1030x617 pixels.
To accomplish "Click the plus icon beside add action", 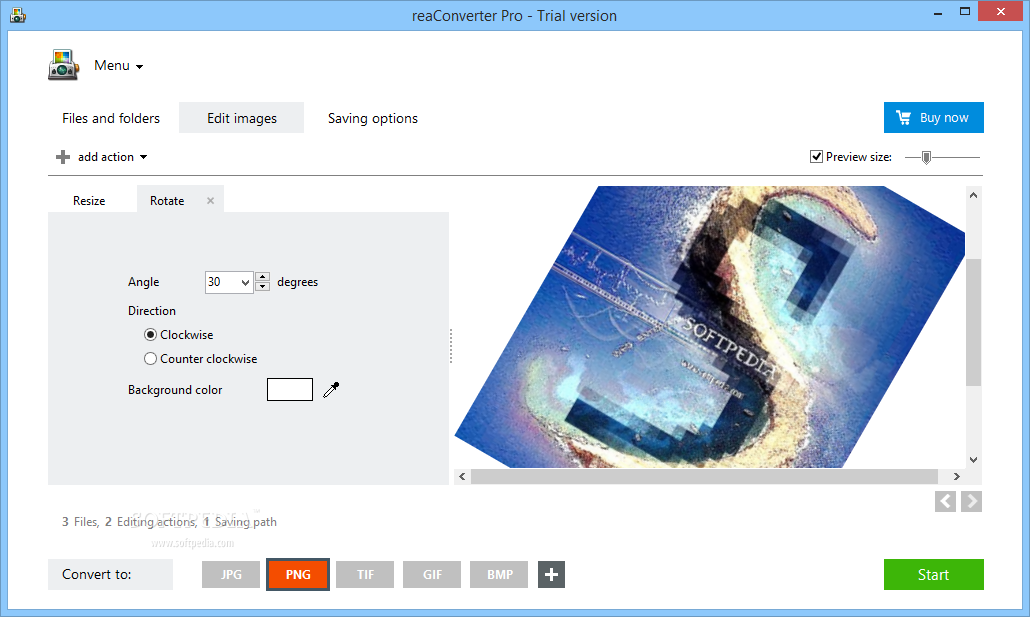I will click(x=63, y=157).
